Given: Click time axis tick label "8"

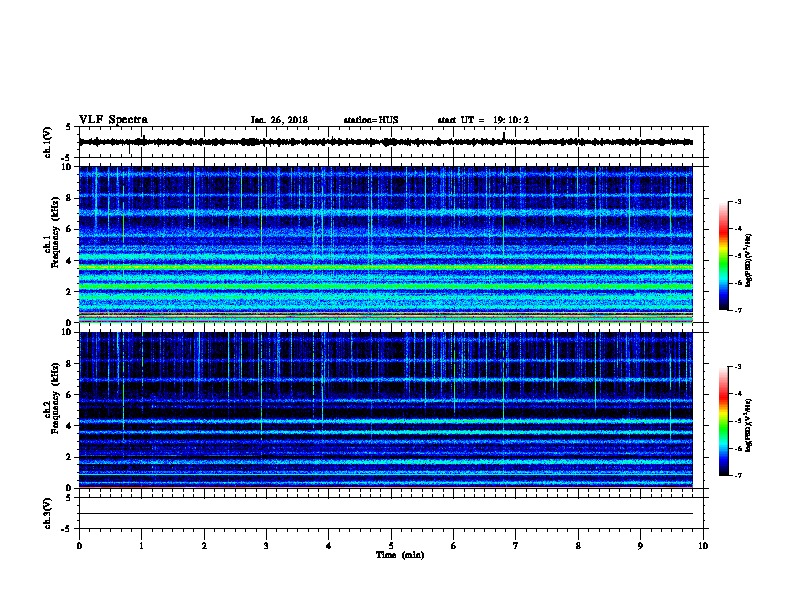Looking at the screenshot, I should (x=578, y=546).
